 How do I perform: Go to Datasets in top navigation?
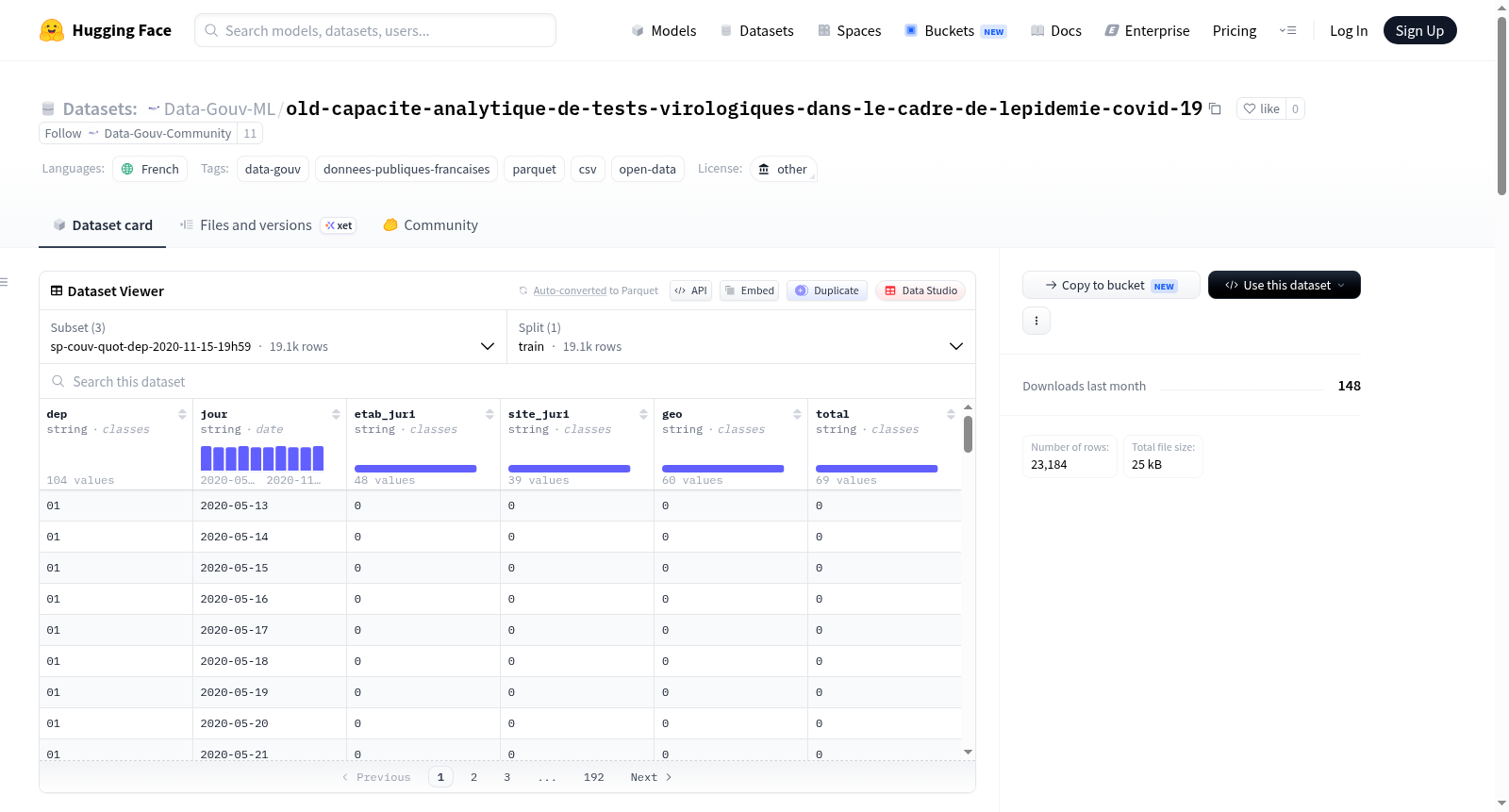click(756, 30)
